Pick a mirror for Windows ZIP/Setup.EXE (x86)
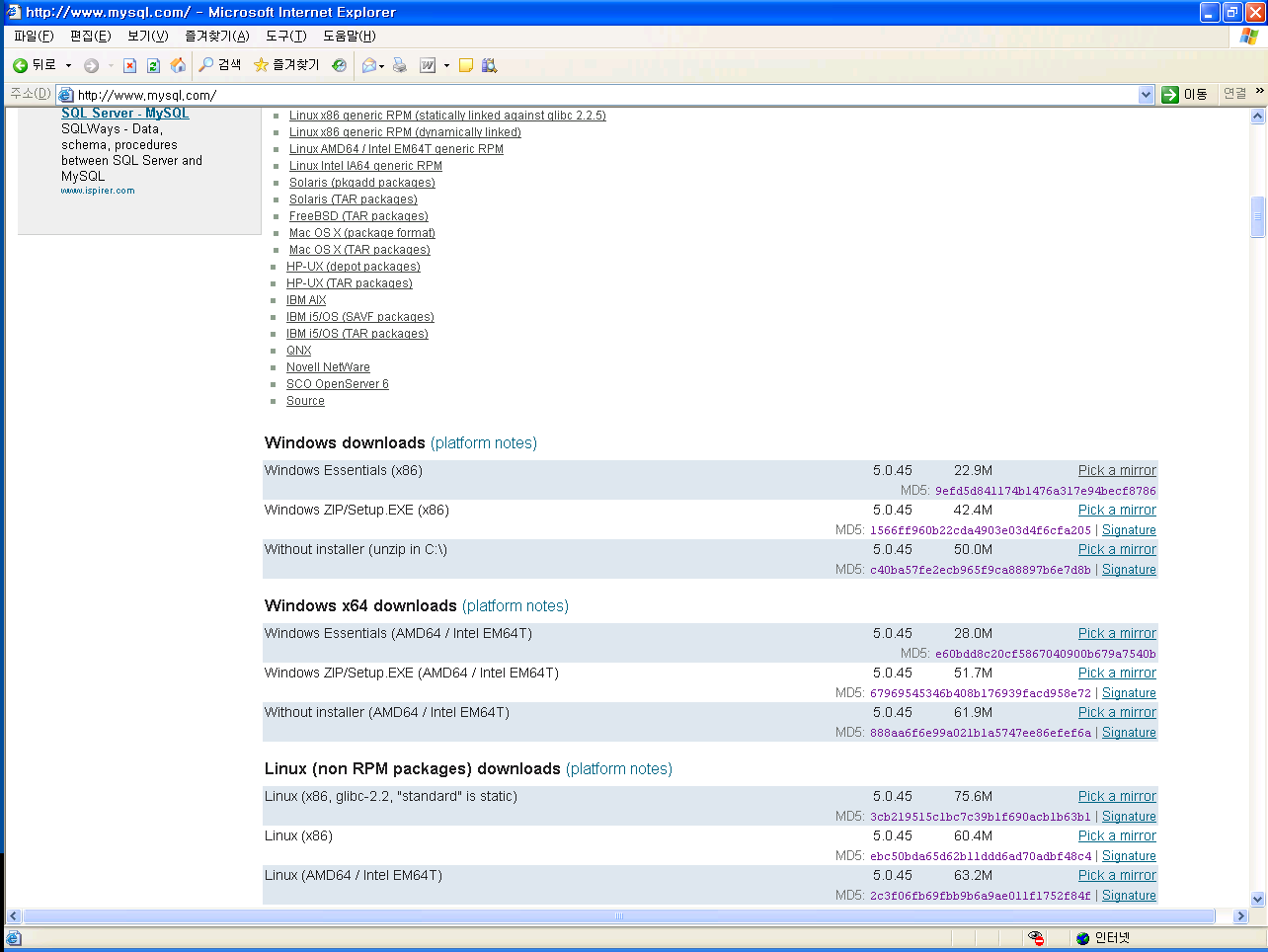Screen dimensions: 1268x952 coord(1117,511)
